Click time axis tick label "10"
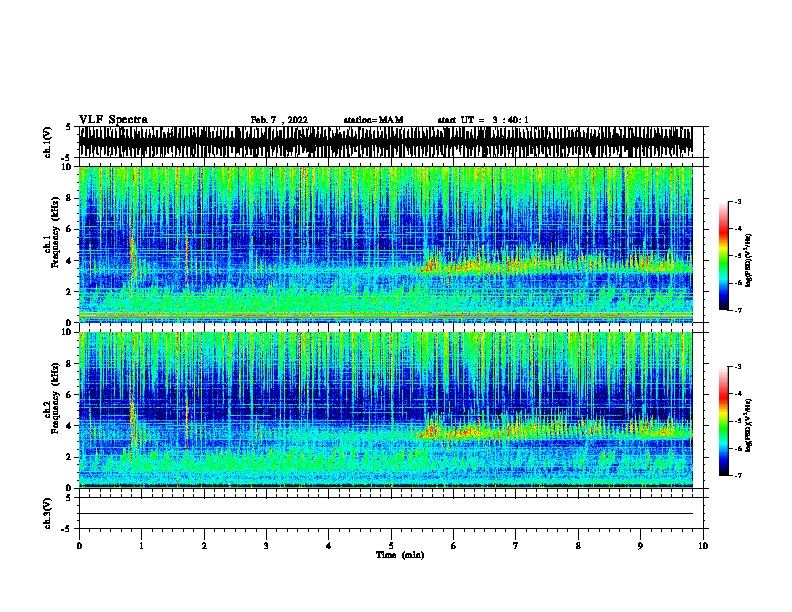792x612 pixels. tap(703, 546)
